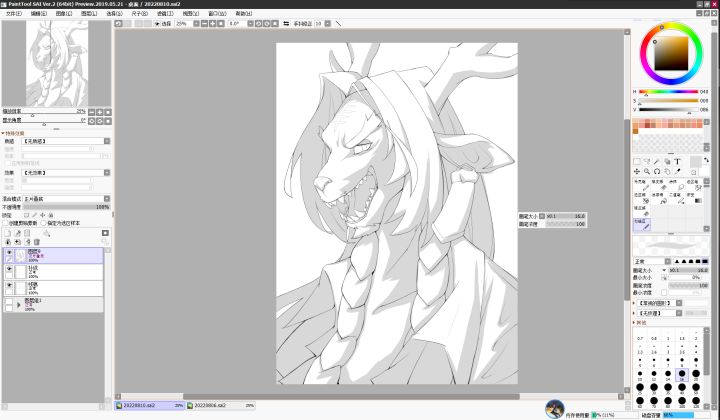
Task: Open the File menu
Action: point(14,14)
